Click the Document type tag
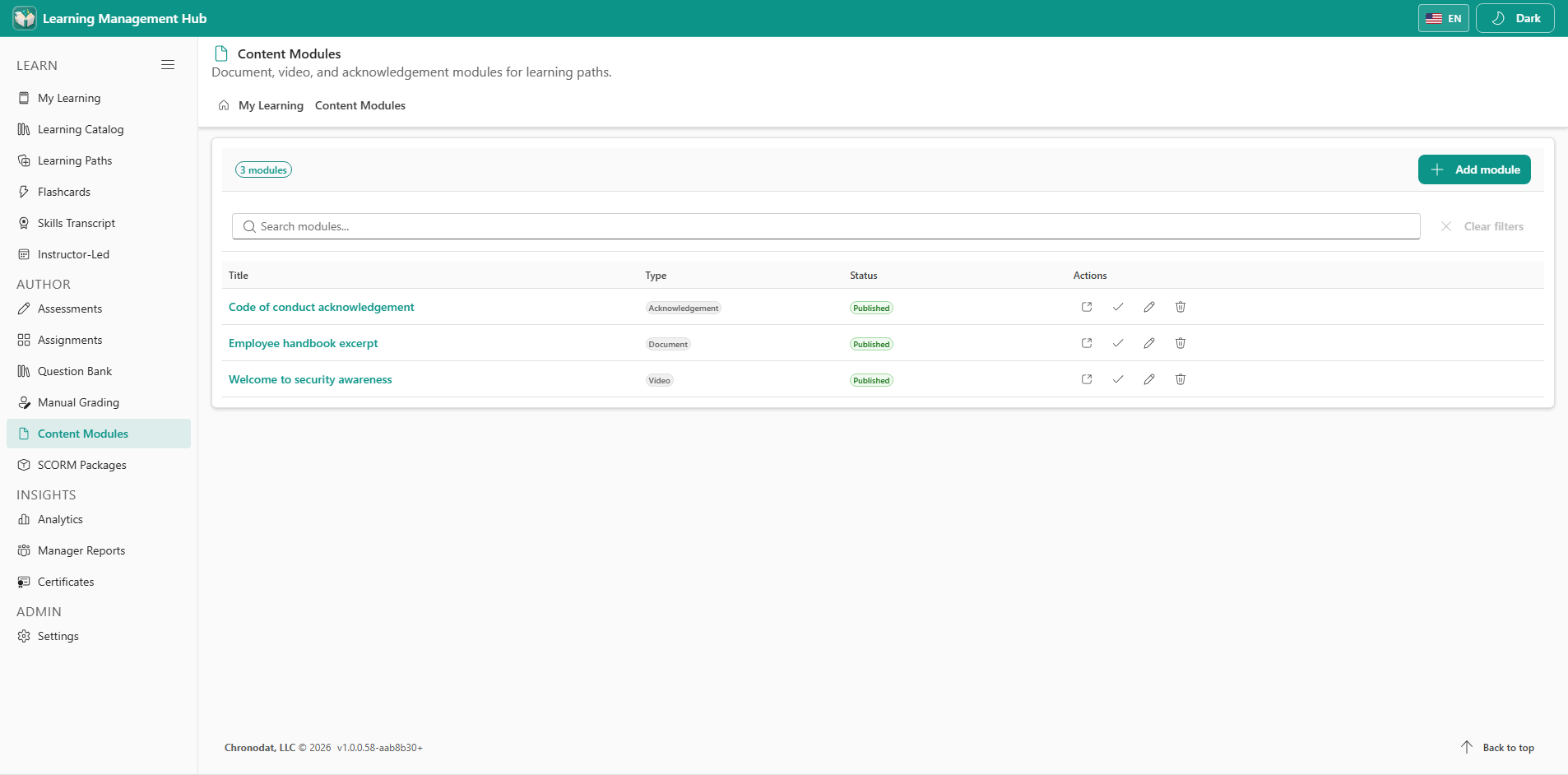Viewport: 1568px width, 775px height. pyautogui.click(x=668, y=345)
